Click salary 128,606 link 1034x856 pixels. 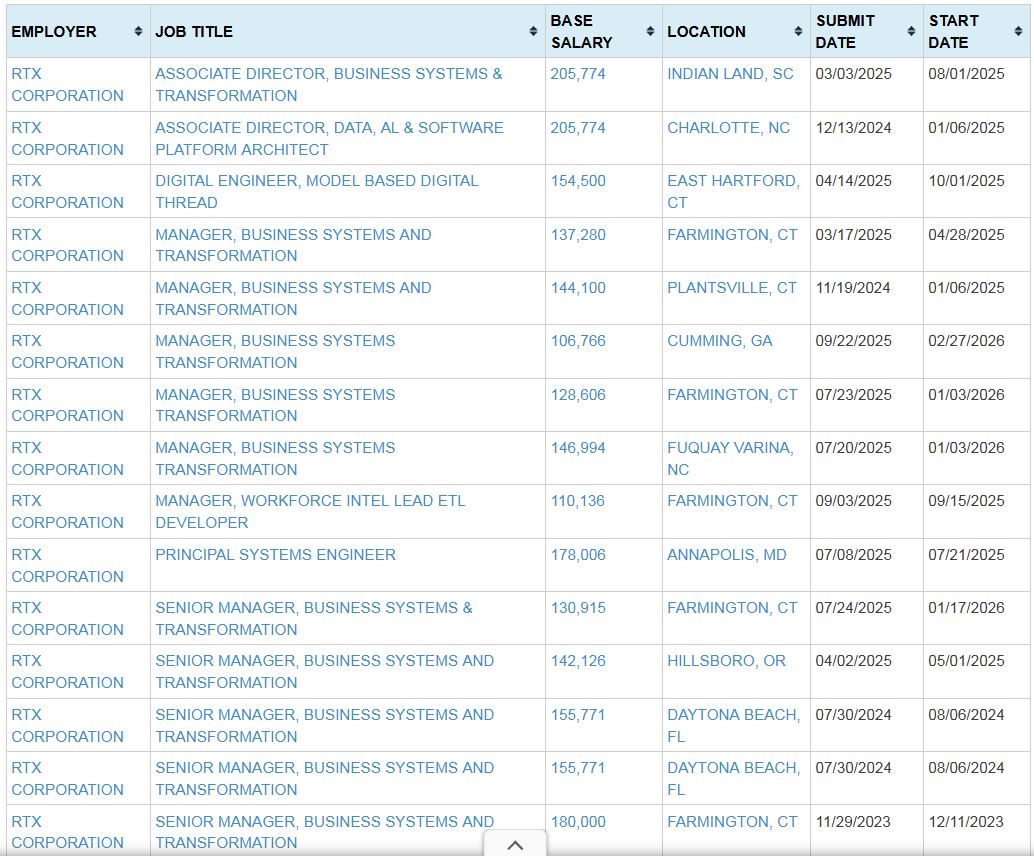coord(578,394)
